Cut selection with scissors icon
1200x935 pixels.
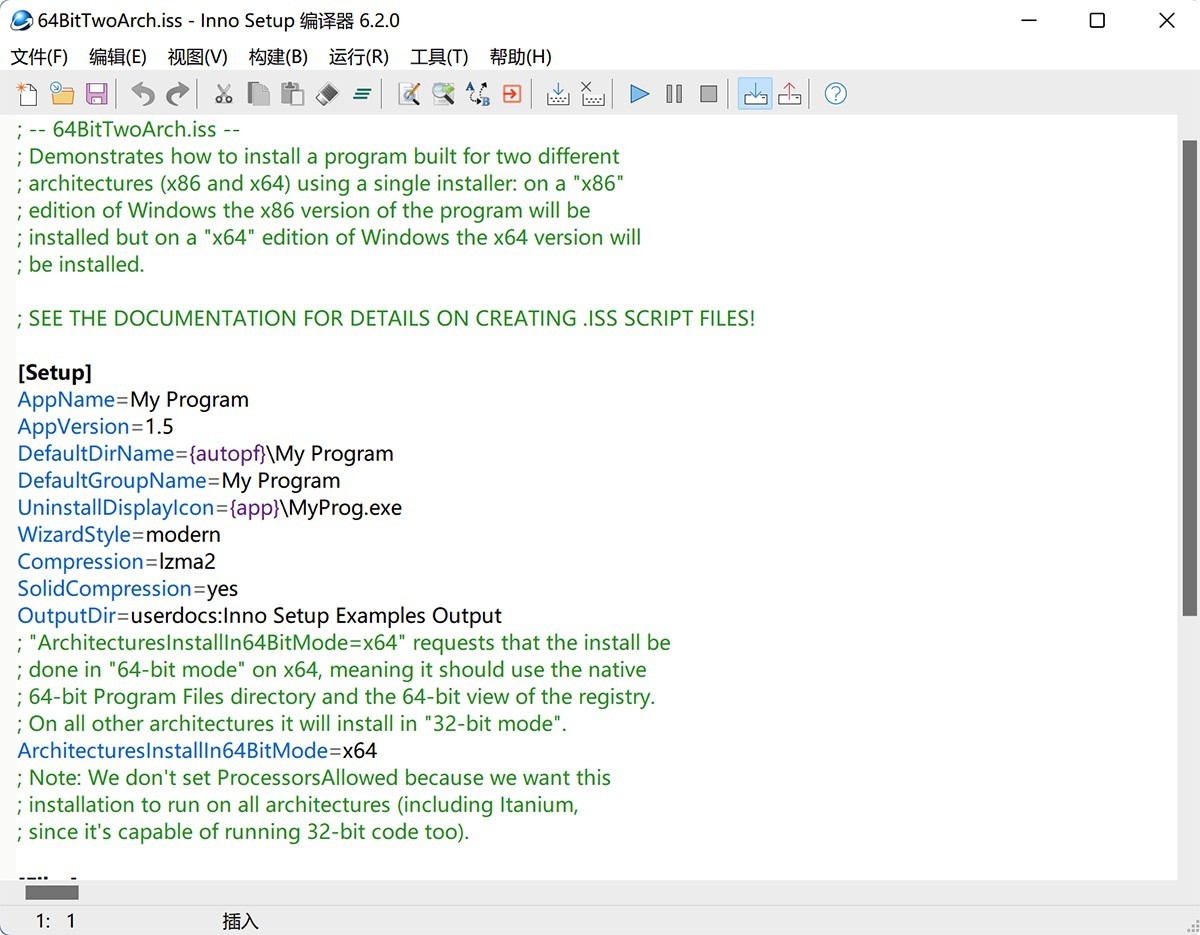pyautogui.click(x=224, y=94)
